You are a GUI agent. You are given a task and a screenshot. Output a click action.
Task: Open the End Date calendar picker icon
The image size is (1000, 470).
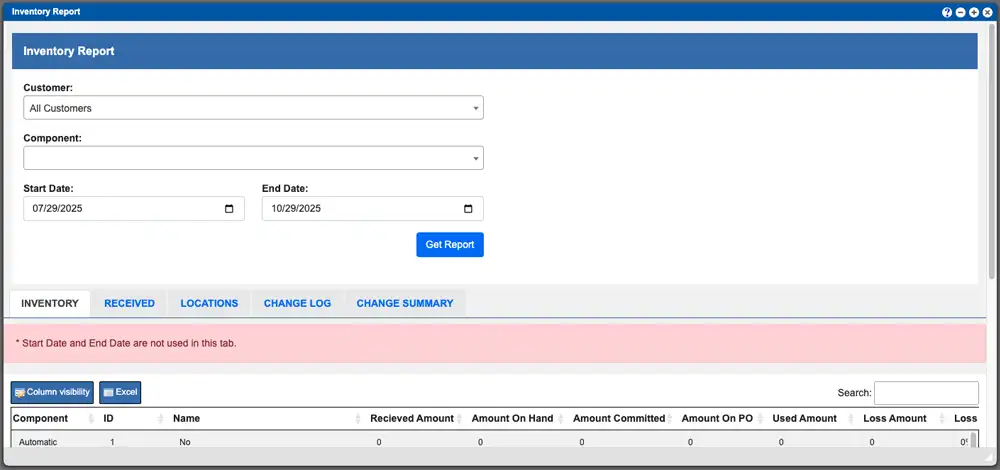(468, 209)
